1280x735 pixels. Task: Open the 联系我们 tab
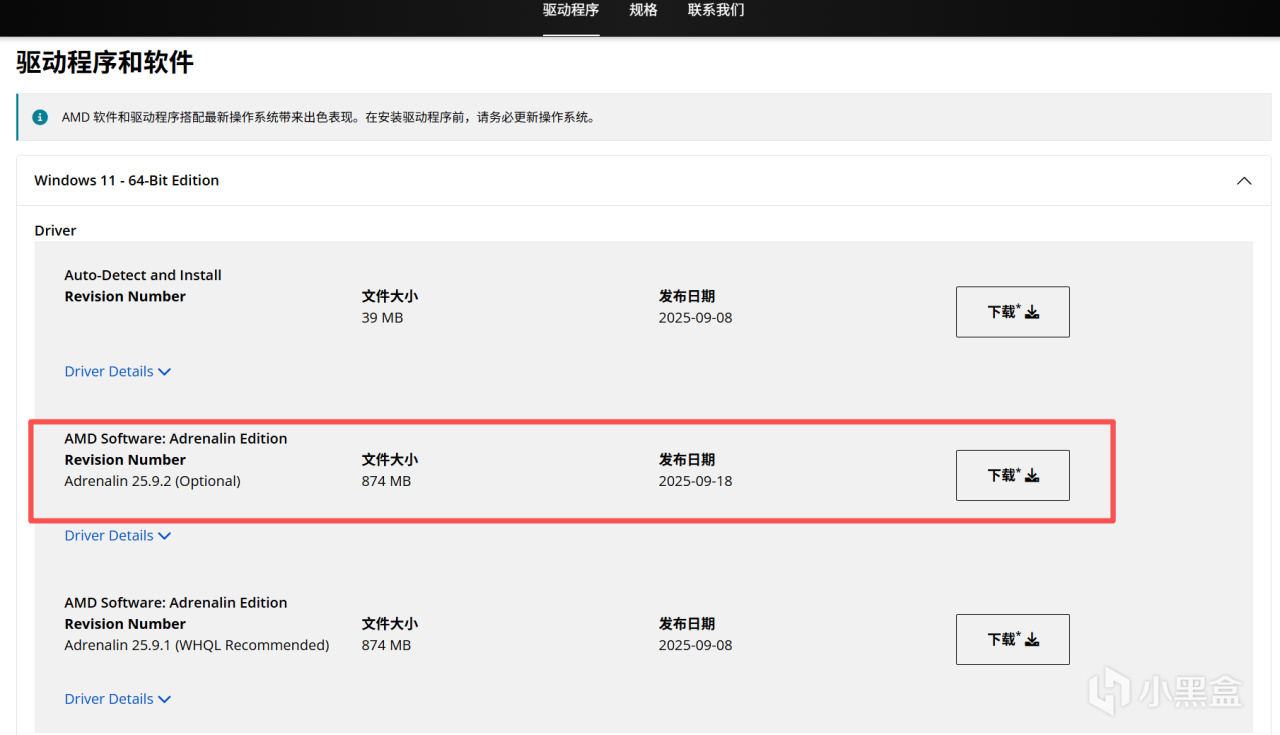(x=716, y=10)
